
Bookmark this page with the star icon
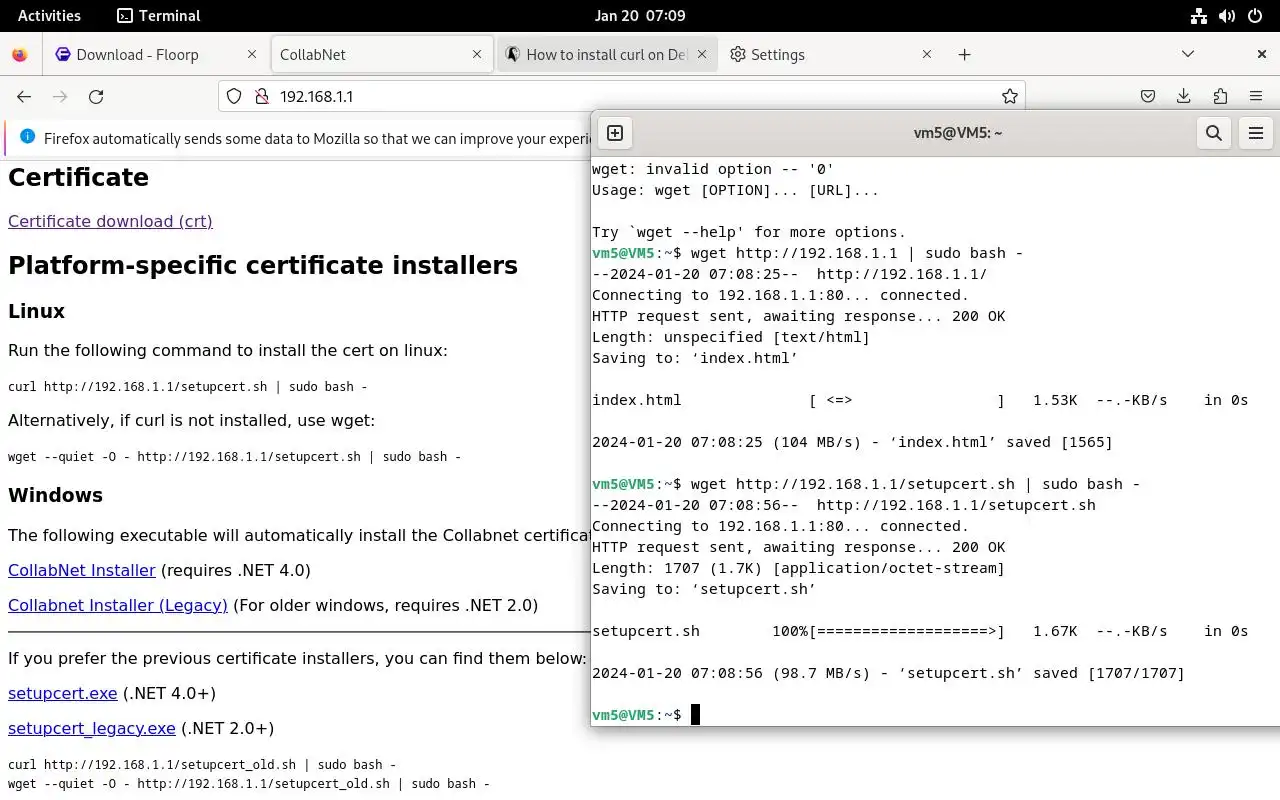coord(1010,96)
